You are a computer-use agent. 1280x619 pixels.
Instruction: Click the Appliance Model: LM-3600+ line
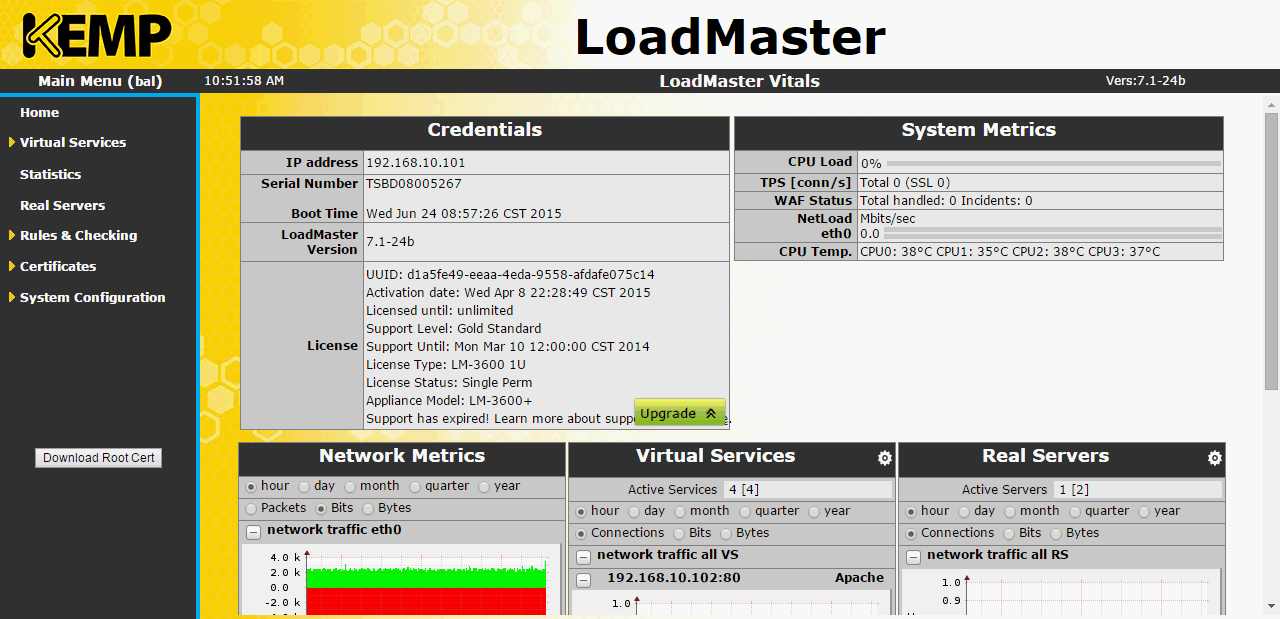click(449, 401)
